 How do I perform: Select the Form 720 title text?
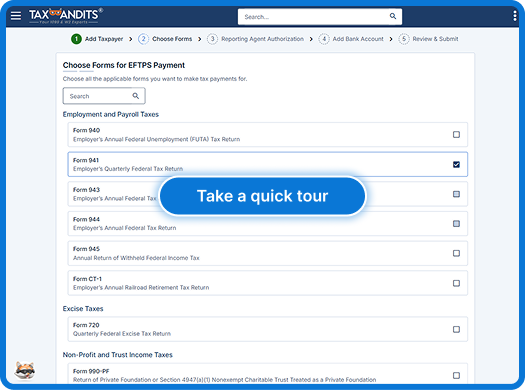click(x=86, y=325)
